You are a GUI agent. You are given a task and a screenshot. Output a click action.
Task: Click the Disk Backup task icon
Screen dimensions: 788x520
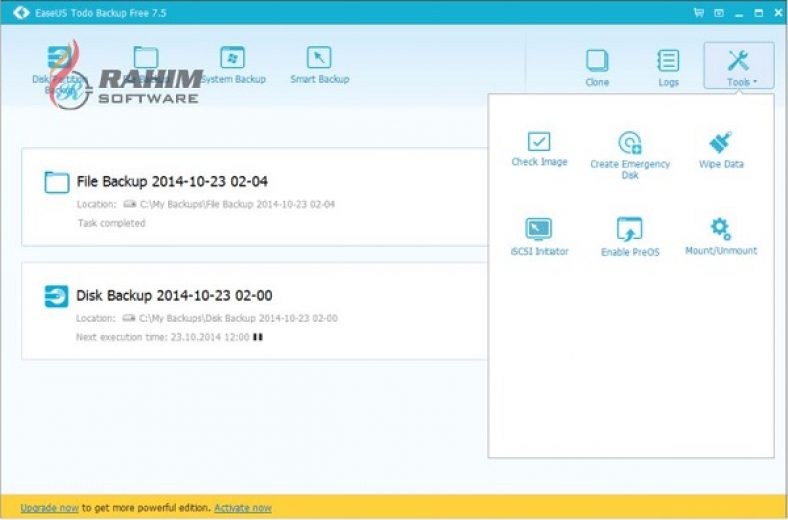[x=56, y=296]
